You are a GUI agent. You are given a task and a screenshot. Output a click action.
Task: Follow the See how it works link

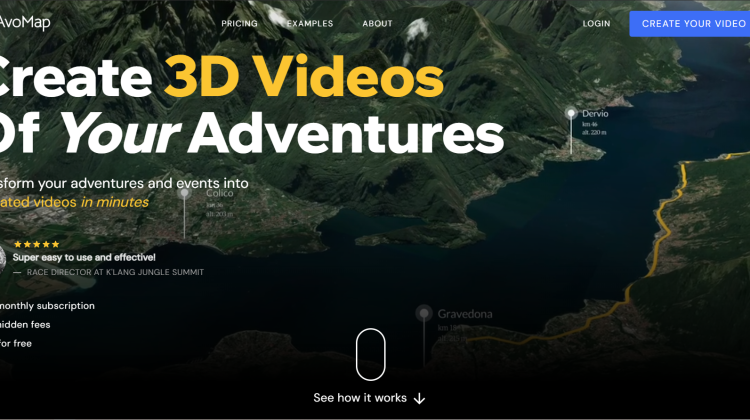360,398
